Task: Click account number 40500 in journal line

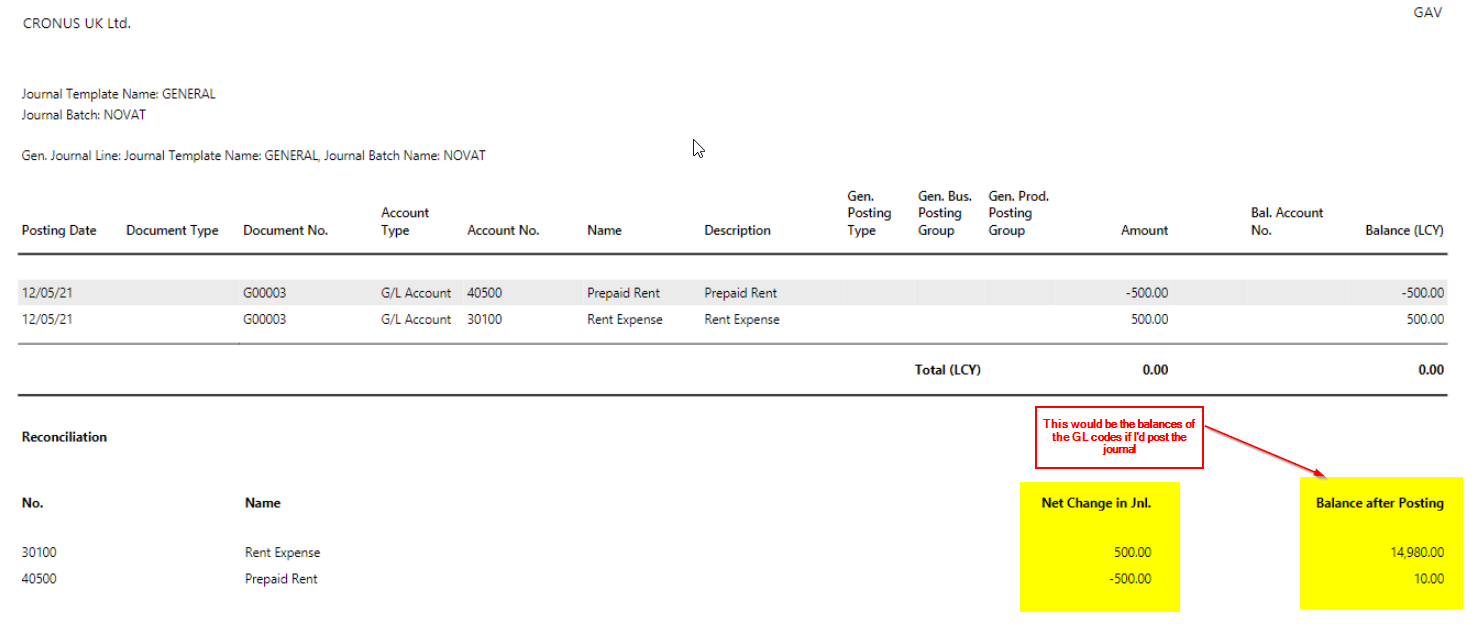Action: click(484, 292)
